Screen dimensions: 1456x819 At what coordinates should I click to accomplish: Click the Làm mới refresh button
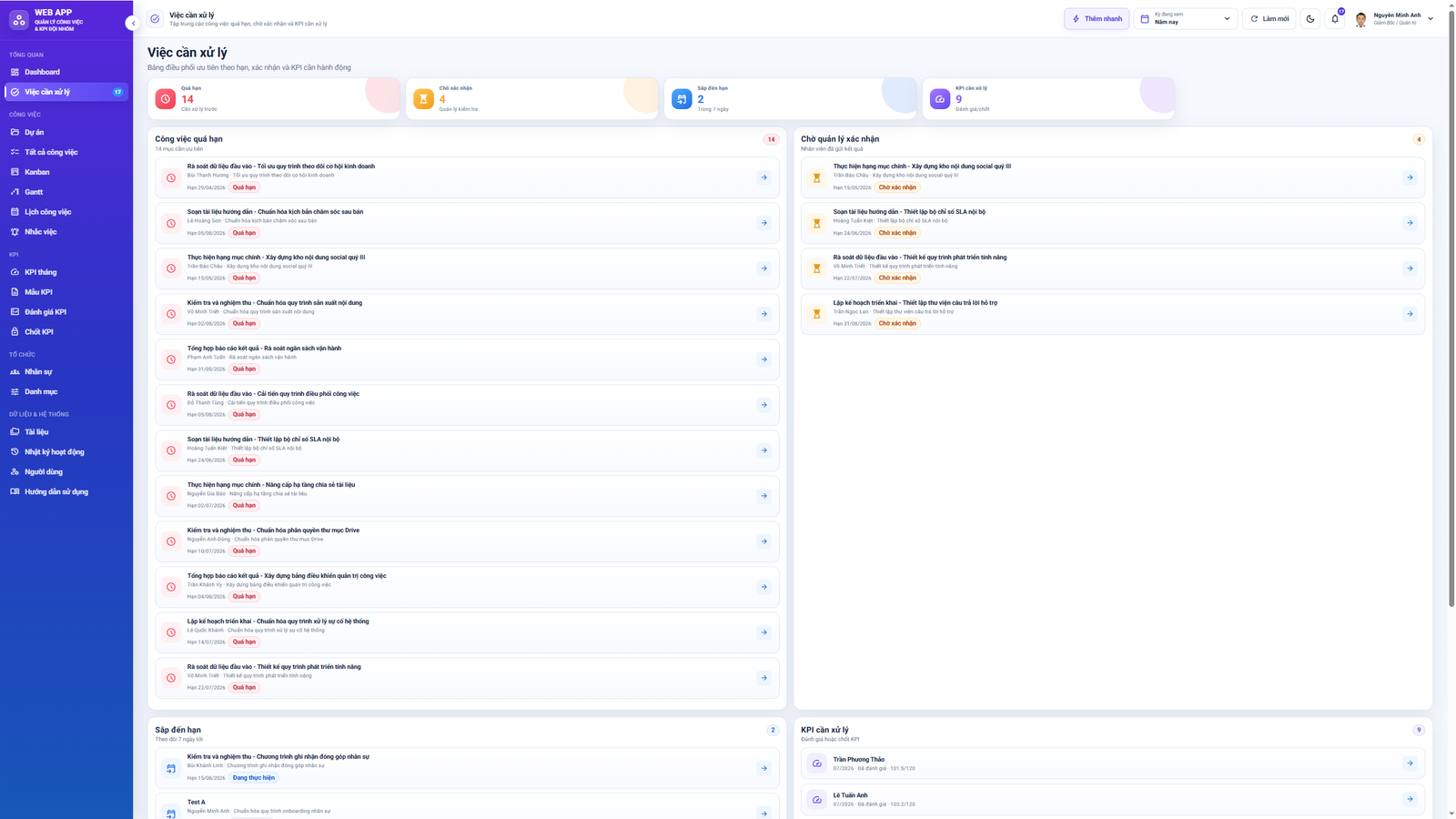click(x=1269, y=18)
